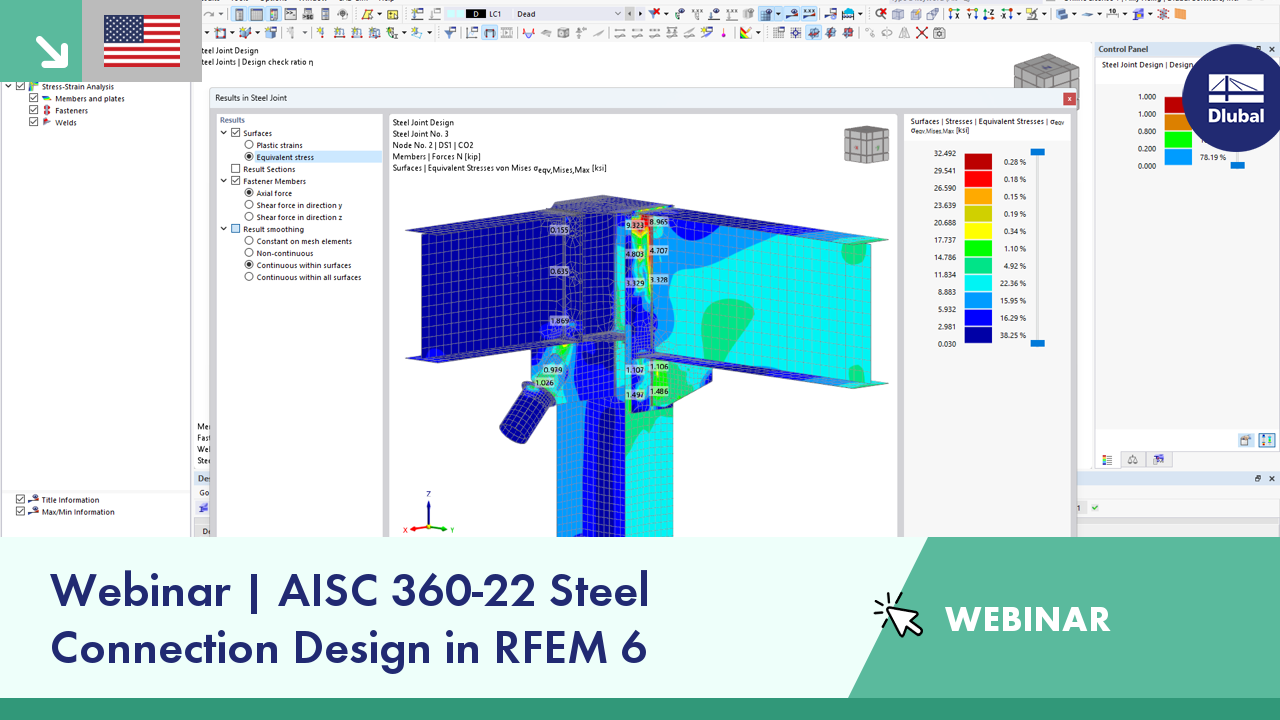Viewport: 1280px width, 720px height.
Task: Select Continuous within all surfaces option
Action: pyautogui.click(x=249, y=277)
